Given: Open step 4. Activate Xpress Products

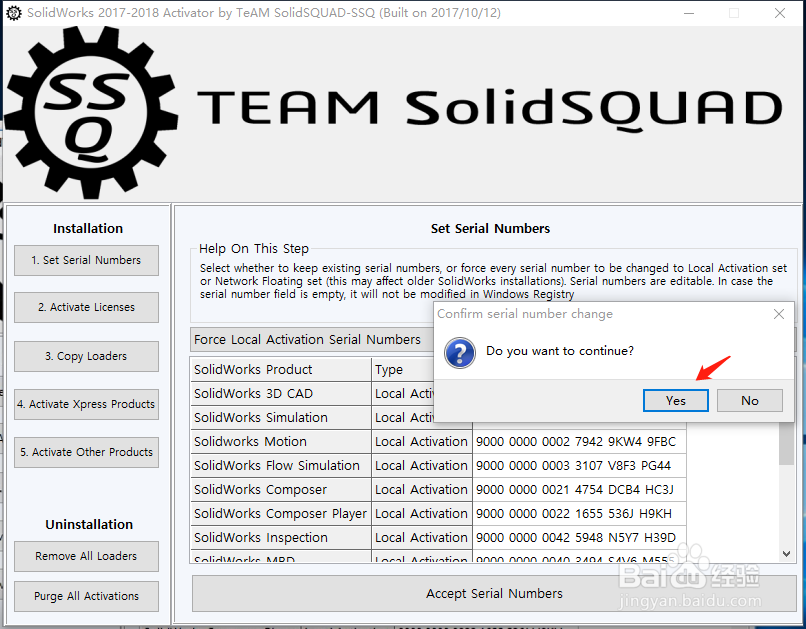Looking at the screenshot, I should (x=86, y=404).
